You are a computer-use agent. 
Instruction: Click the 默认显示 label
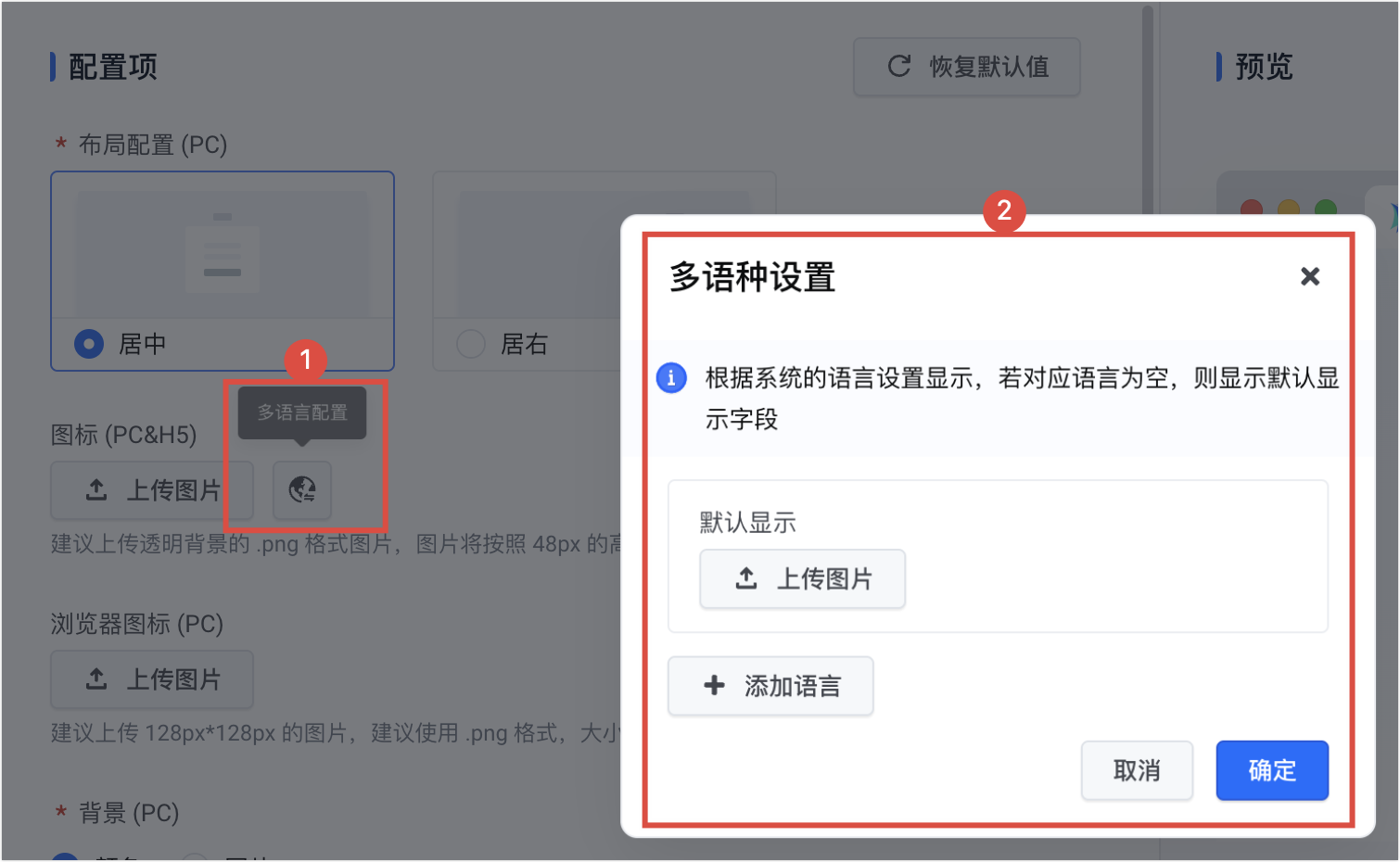tap(748, 523)
